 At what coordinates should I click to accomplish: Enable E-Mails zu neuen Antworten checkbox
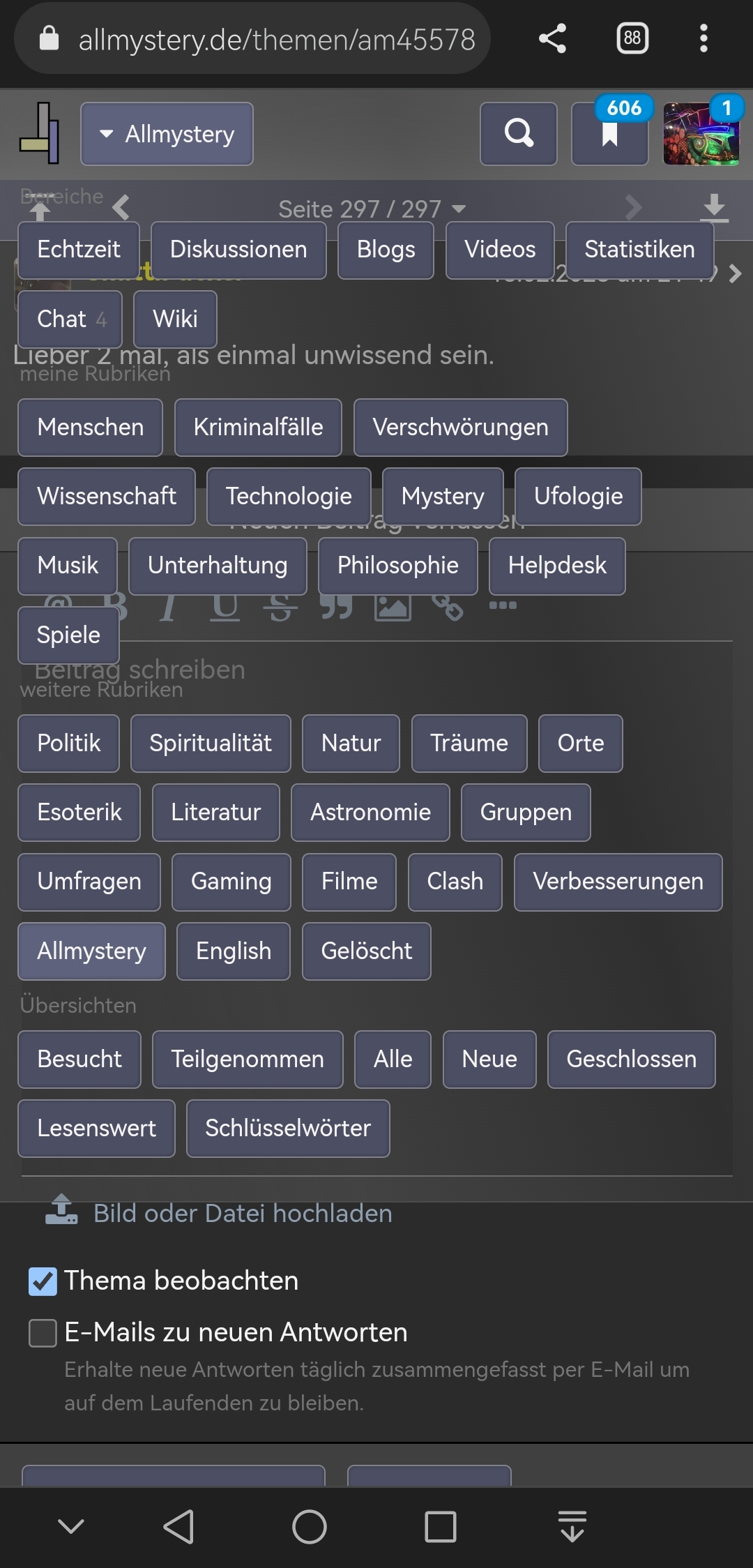(43, 1333)
